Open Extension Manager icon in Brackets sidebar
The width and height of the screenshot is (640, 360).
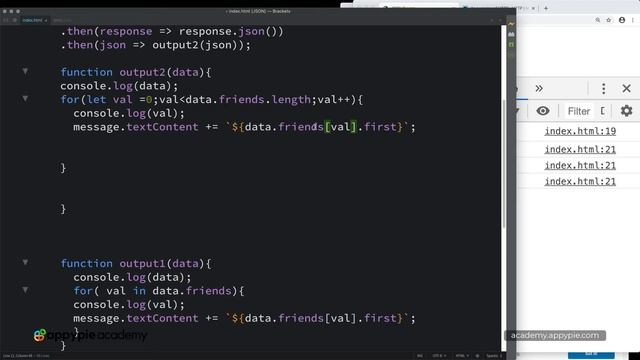tap(511, 34)
